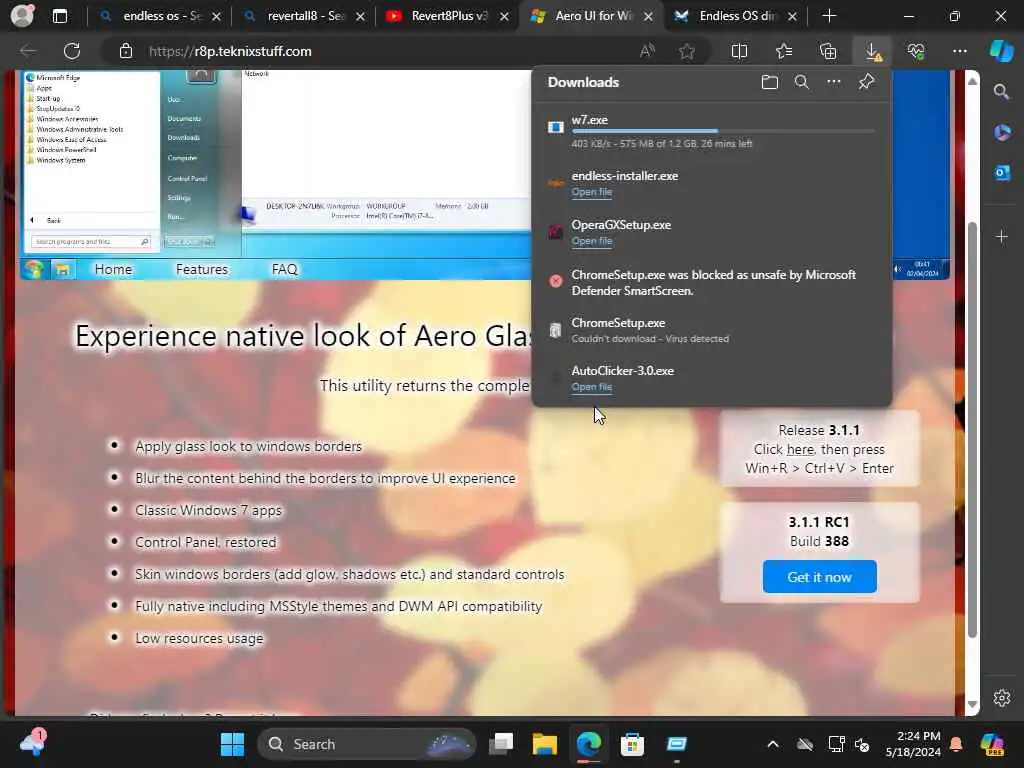Open taskbar clock and date
The height and width of the screenshot is (768, 1024).
[913, 744]
